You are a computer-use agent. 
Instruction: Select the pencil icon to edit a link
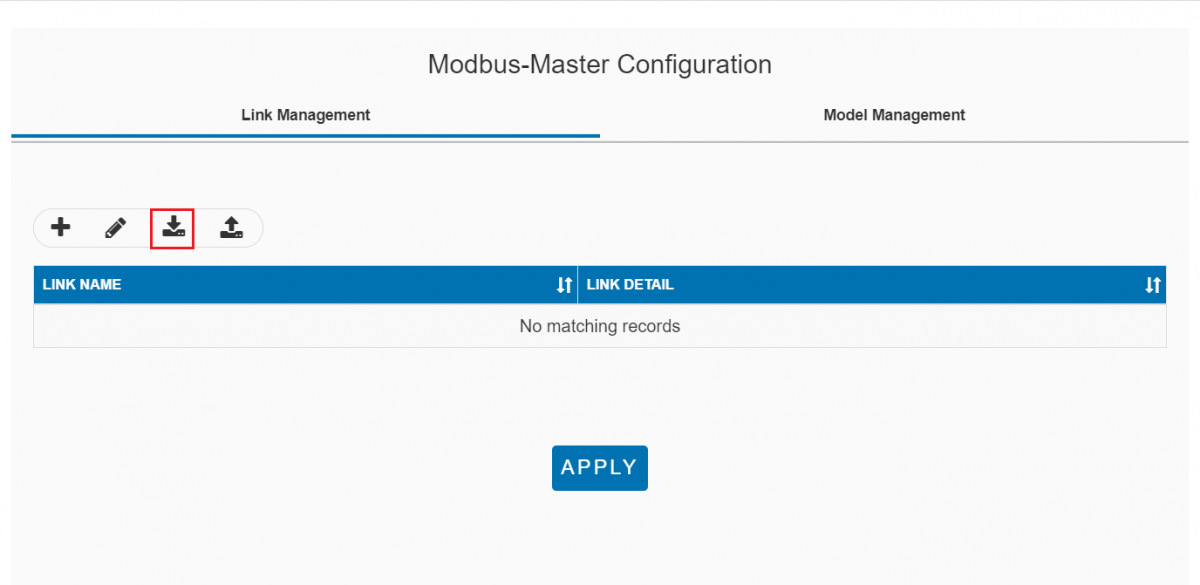pyautogui.click(x=117, y=228)
